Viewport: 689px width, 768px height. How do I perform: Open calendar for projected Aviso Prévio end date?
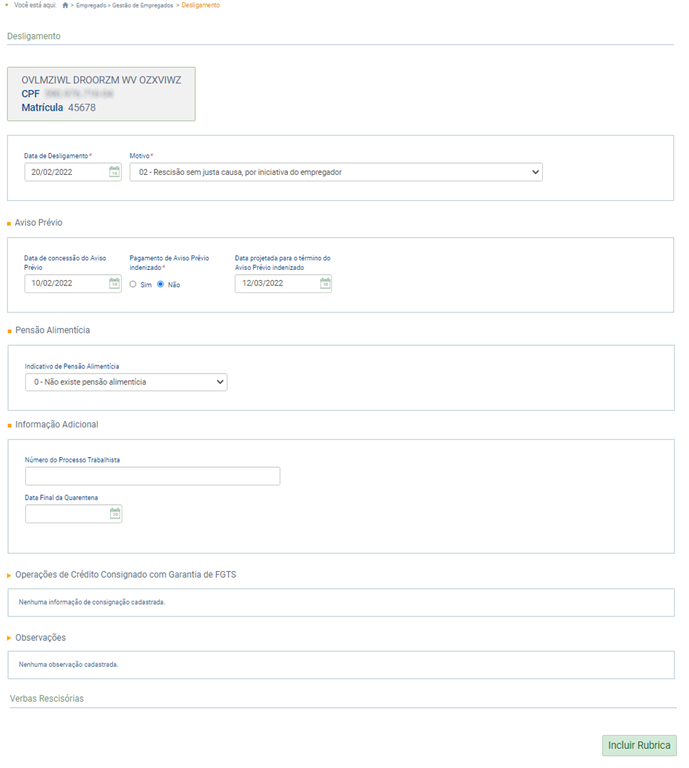click(325, 283)
